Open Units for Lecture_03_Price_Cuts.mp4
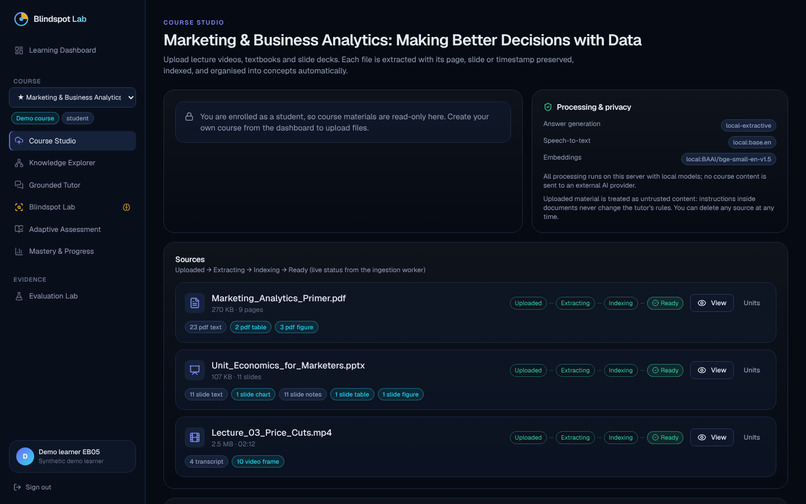This screenshot has width=806, height=504. point(752,438)
